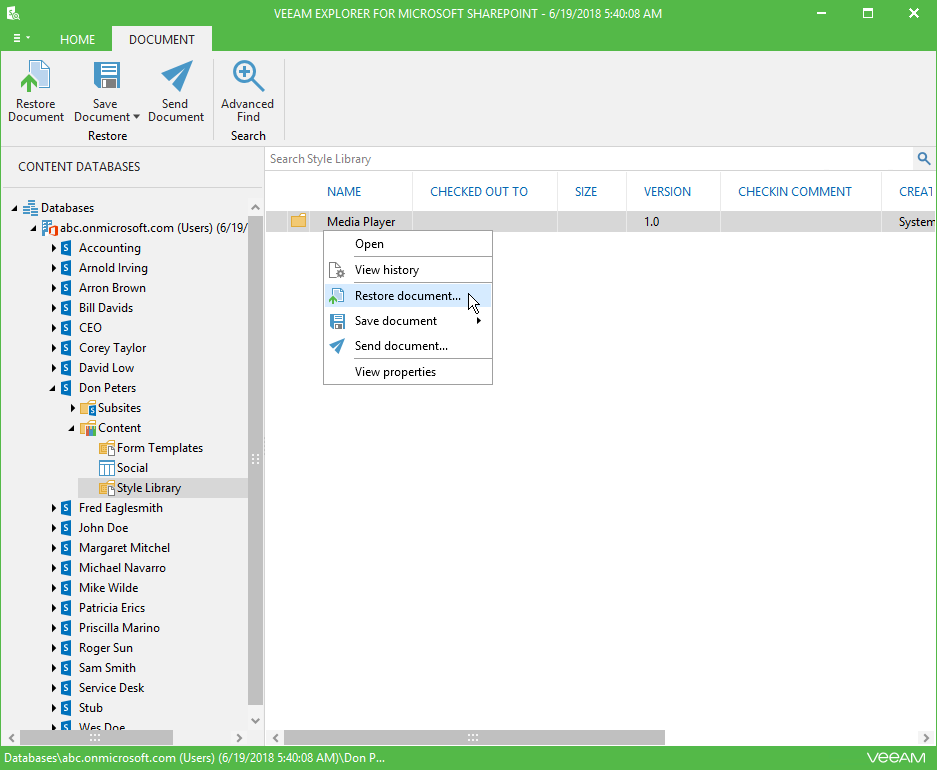Viewport: 937px width, 770px height.
Task: Expand the Stub site node
Action: (x=54, y=708)
